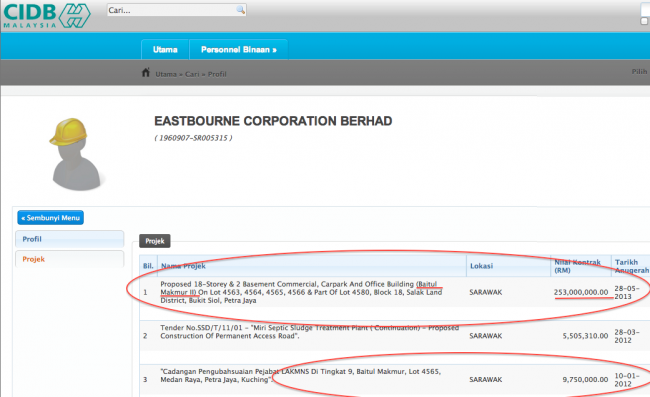Click the 5,505,310.00 contract value
Viewport: 650px width, 397px height.
coord(585,336)
